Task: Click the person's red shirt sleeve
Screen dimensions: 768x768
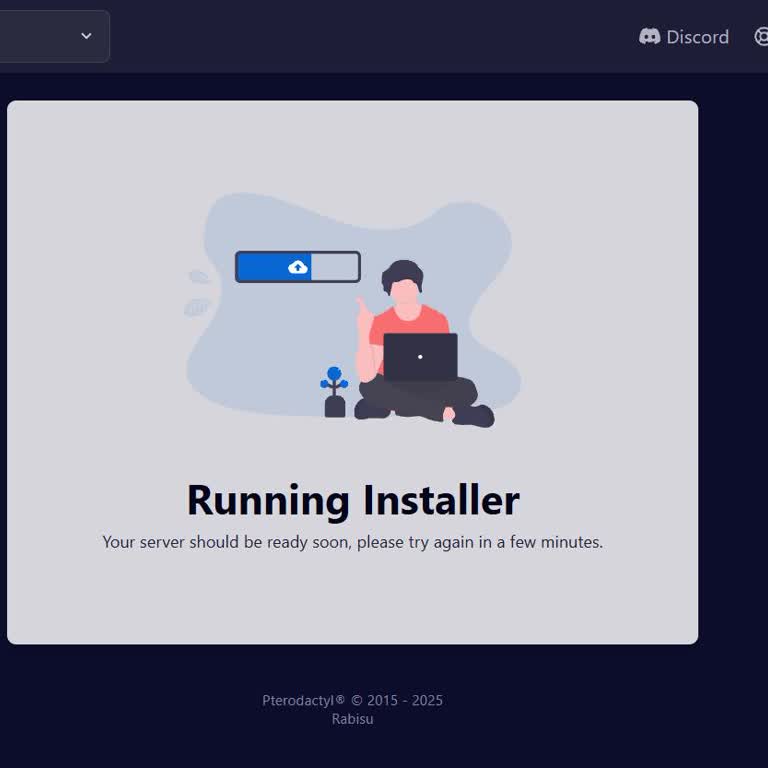Action: [437, 320]
